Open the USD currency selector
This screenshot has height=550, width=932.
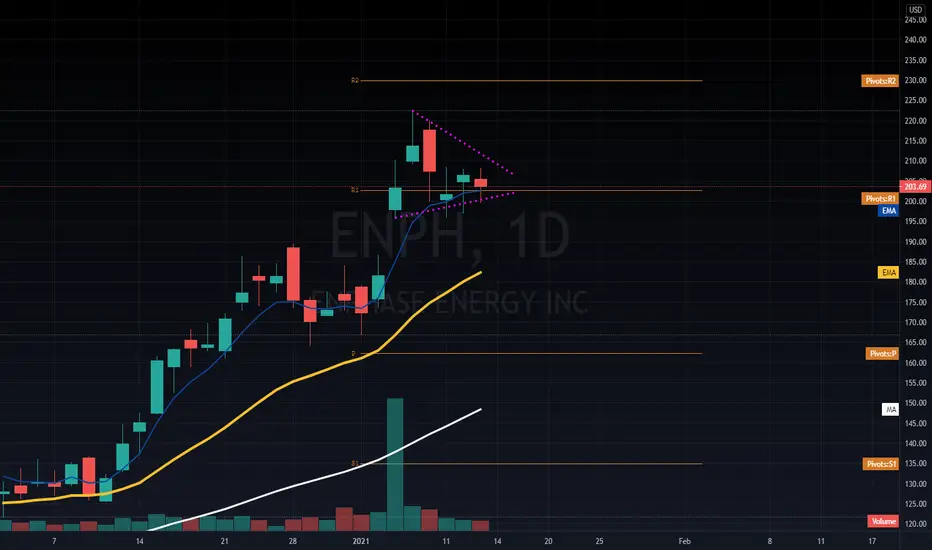pos(915,10)
